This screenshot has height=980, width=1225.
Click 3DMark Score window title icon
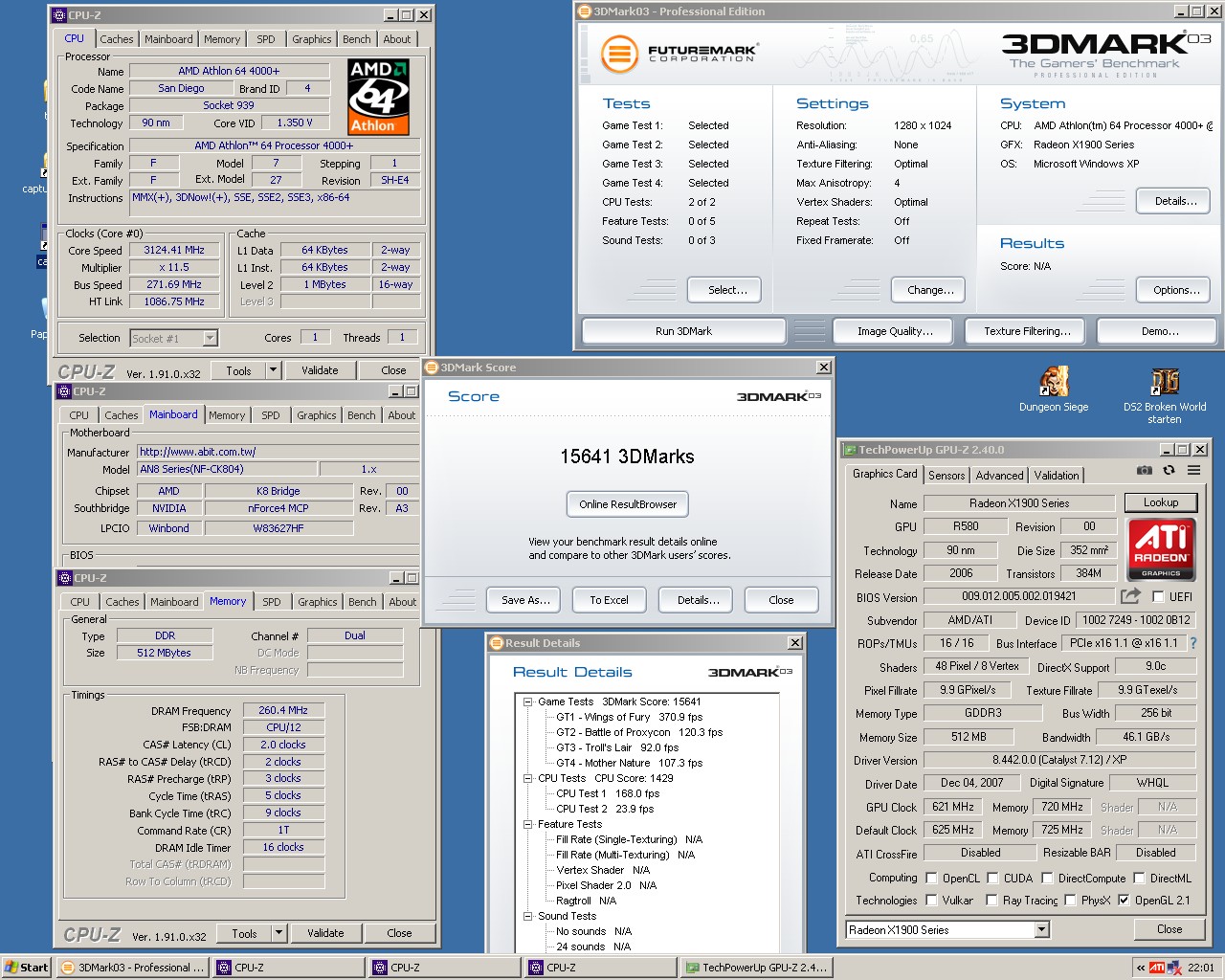coord(432,367)
